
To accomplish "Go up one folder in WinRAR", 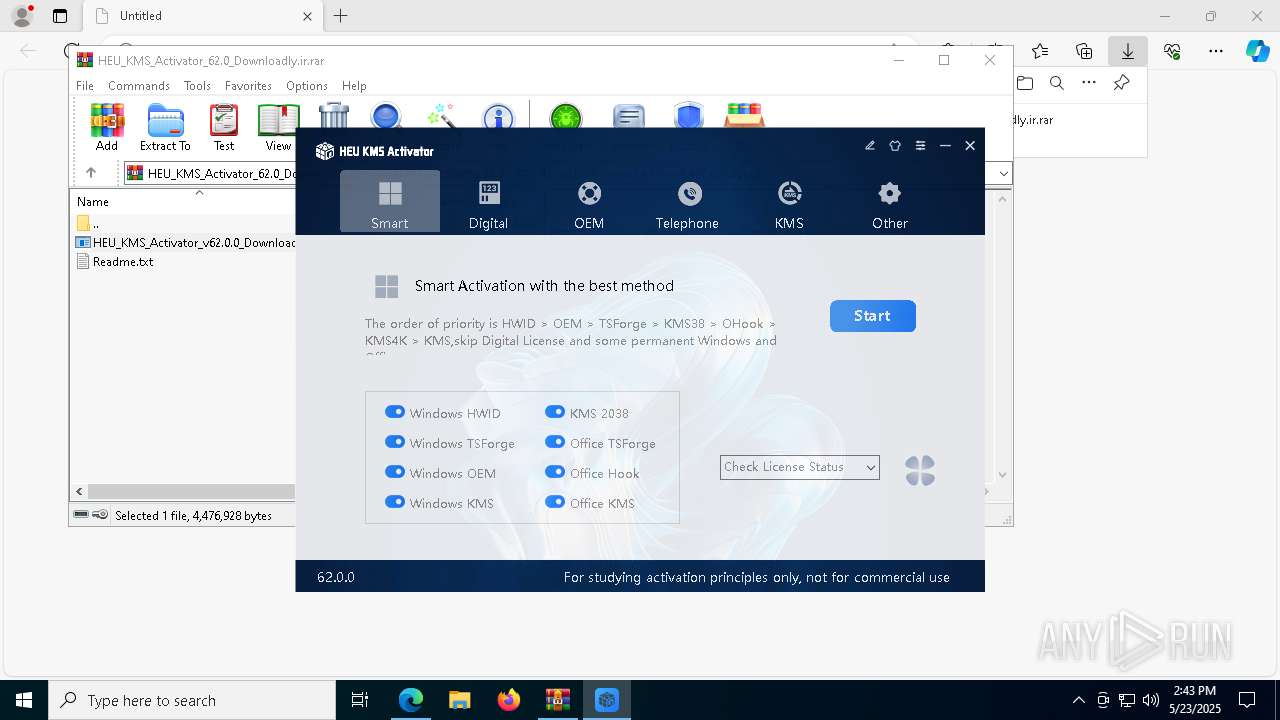I will pyautogui.click(x=91, y=173).
